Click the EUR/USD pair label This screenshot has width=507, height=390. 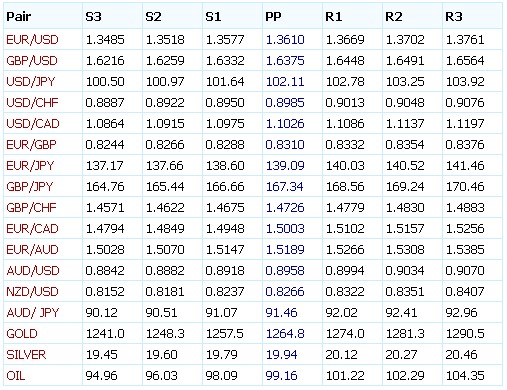tap(32, 40)
